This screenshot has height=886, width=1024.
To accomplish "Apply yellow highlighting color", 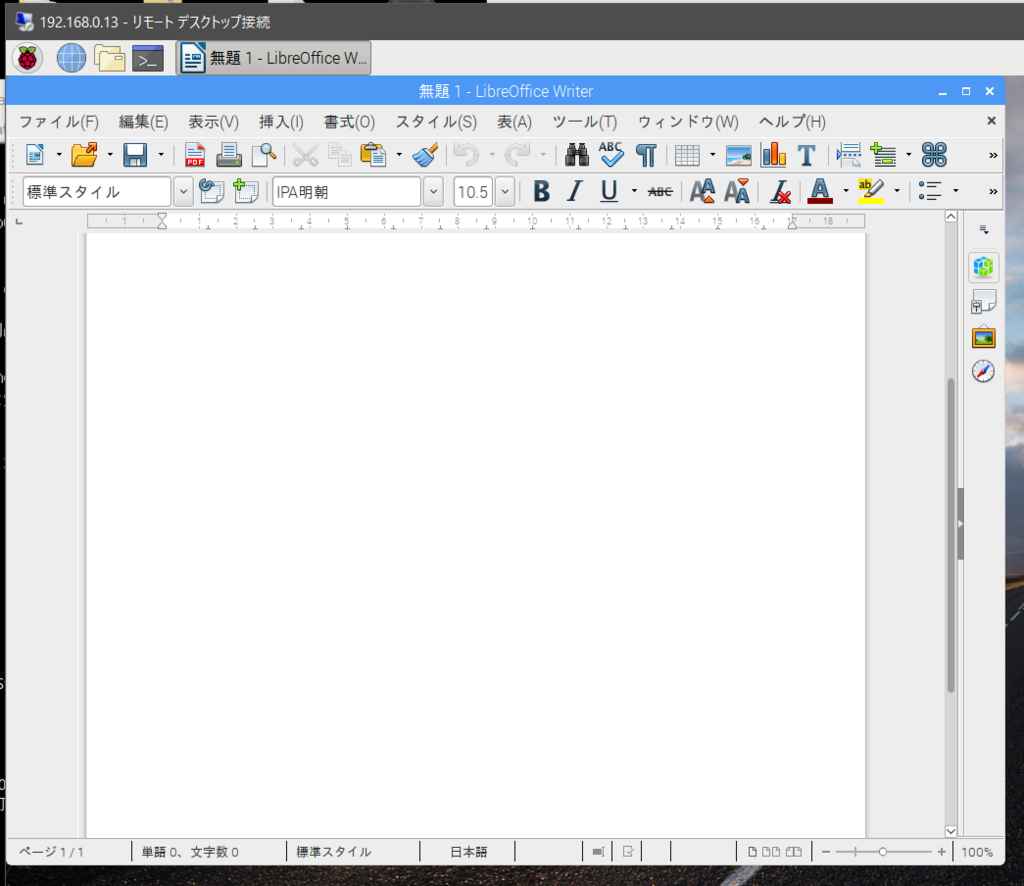I will [871, 191].
